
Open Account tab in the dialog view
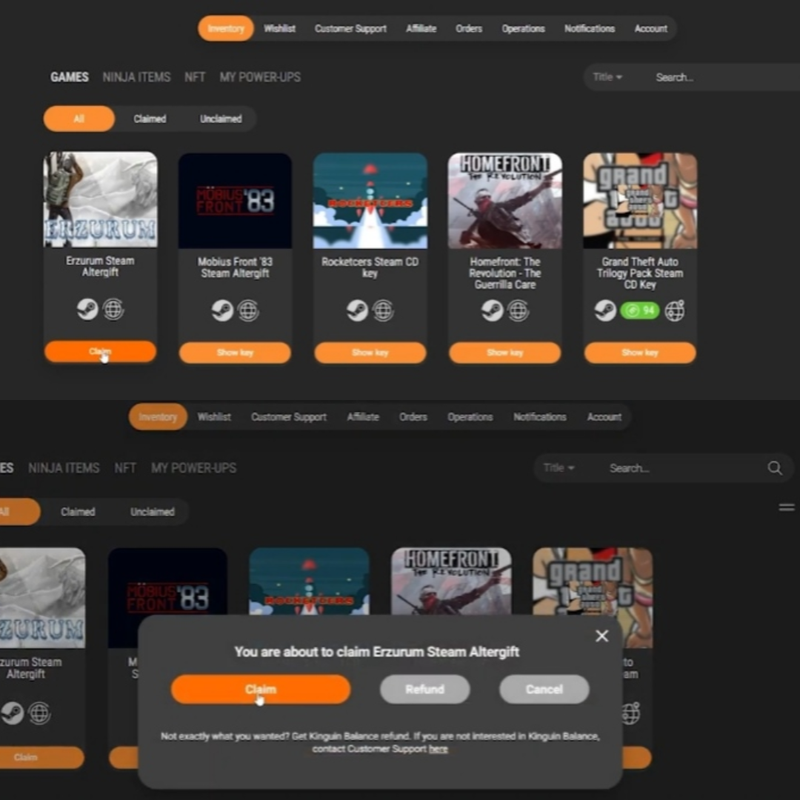tap(604, 417)
